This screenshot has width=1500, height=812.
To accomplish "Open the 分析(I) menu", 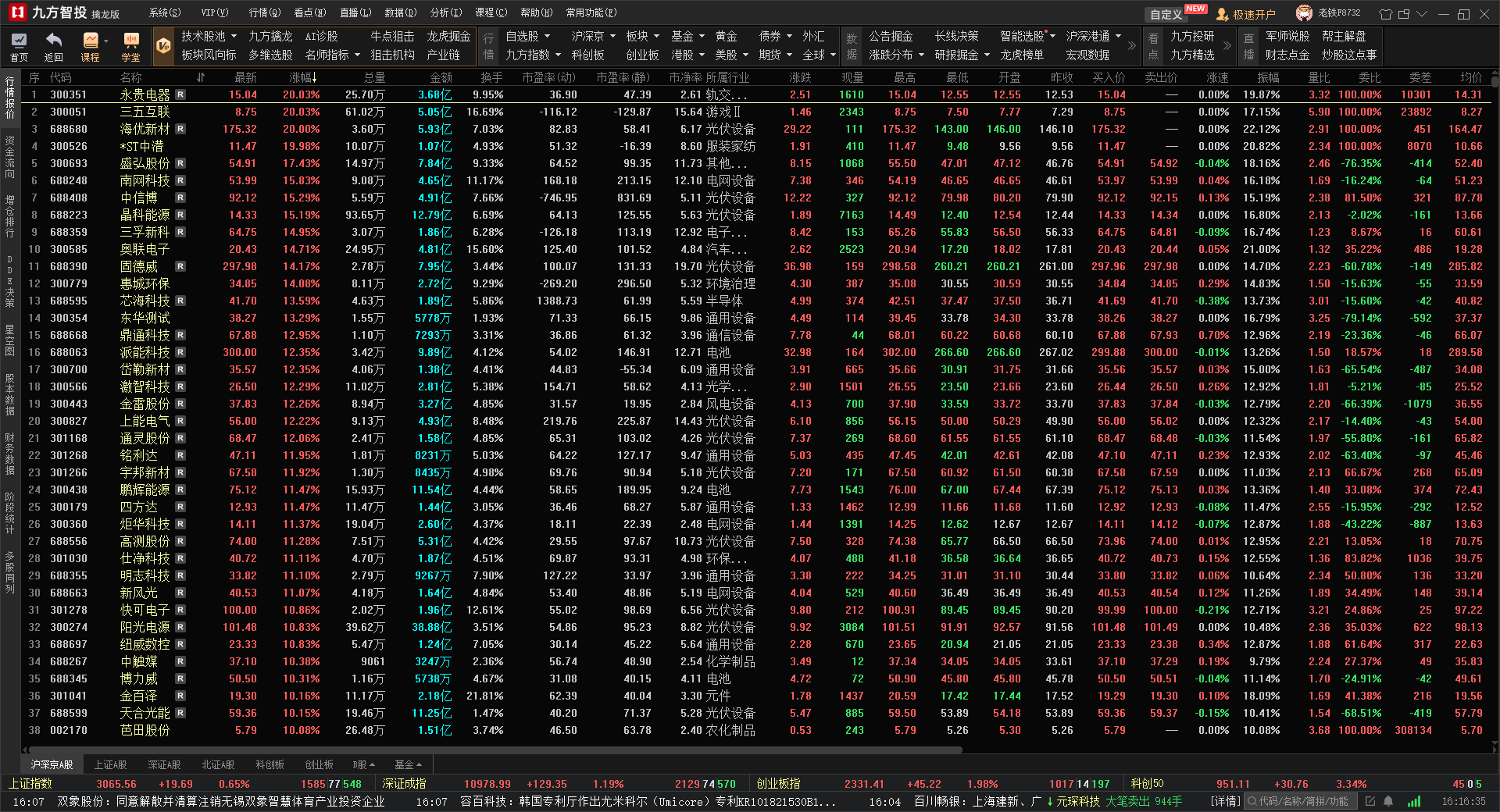I will click(x=446, y=12).
